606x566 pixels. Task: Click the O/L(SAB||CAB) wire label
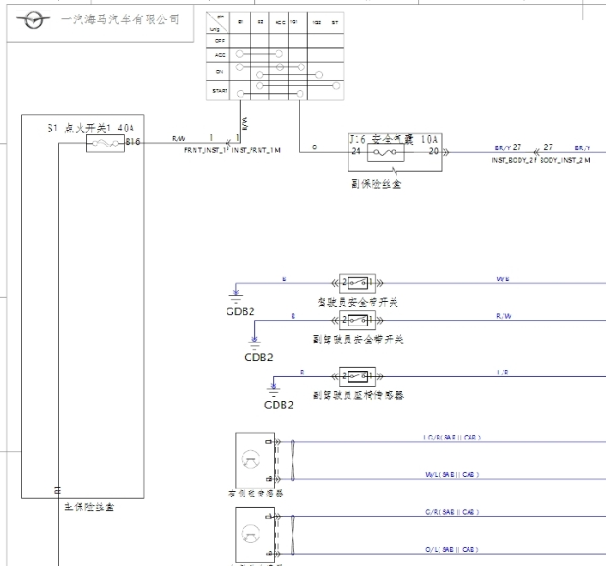[x=452, y=549]
